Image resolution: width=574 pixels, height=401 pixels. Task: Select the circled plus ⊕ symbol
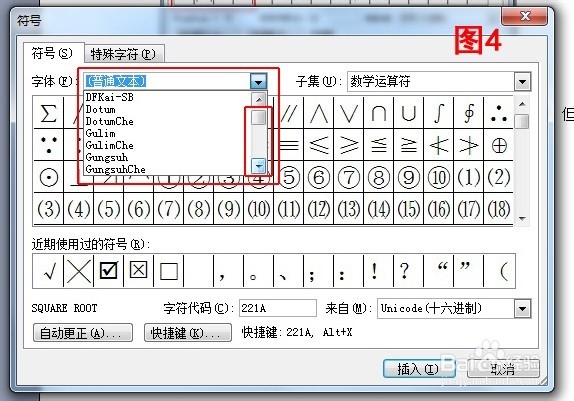(499, 145)
